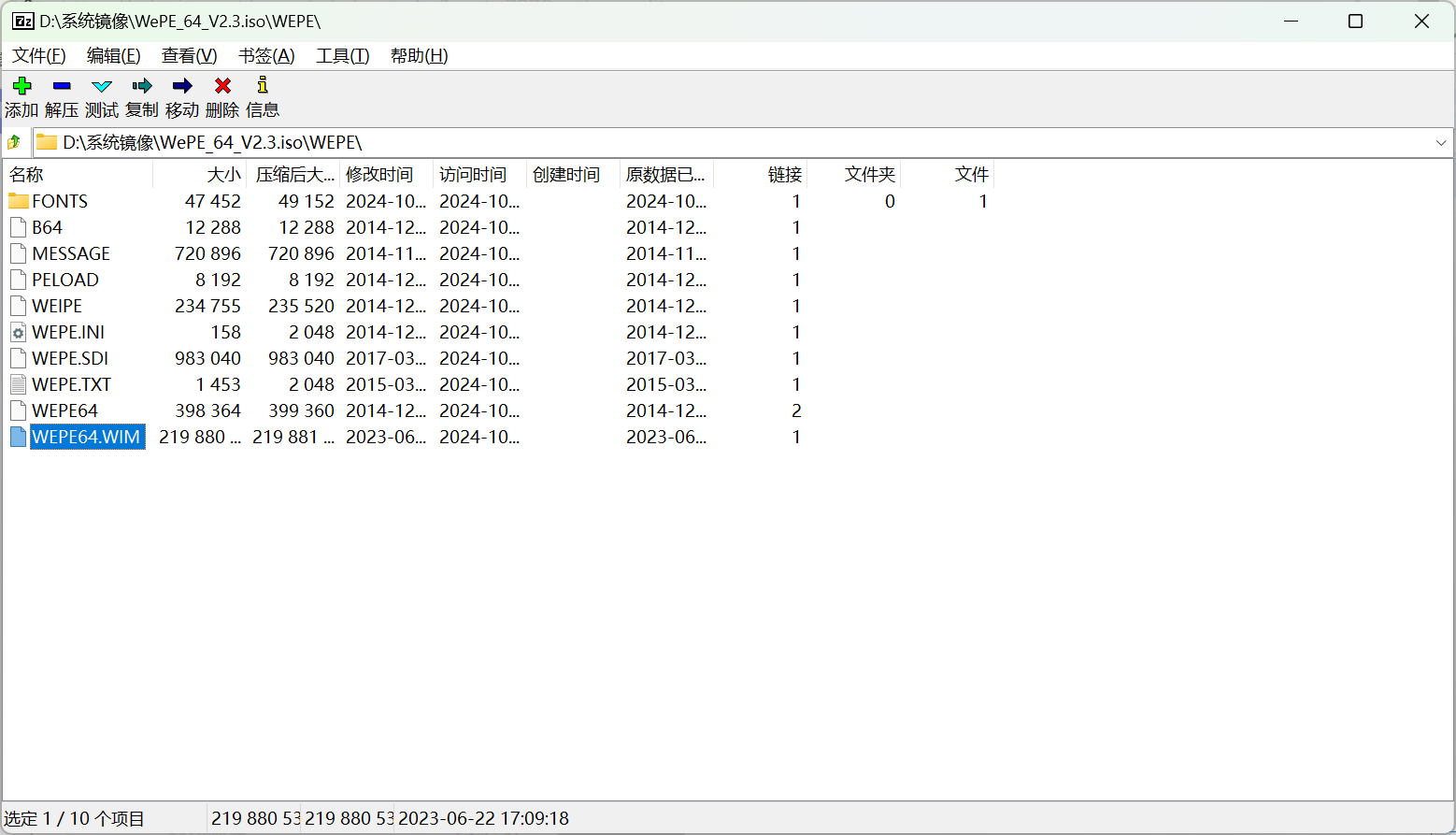Click the status bar text 选定 1 / 10 个项目

point(75,818)
